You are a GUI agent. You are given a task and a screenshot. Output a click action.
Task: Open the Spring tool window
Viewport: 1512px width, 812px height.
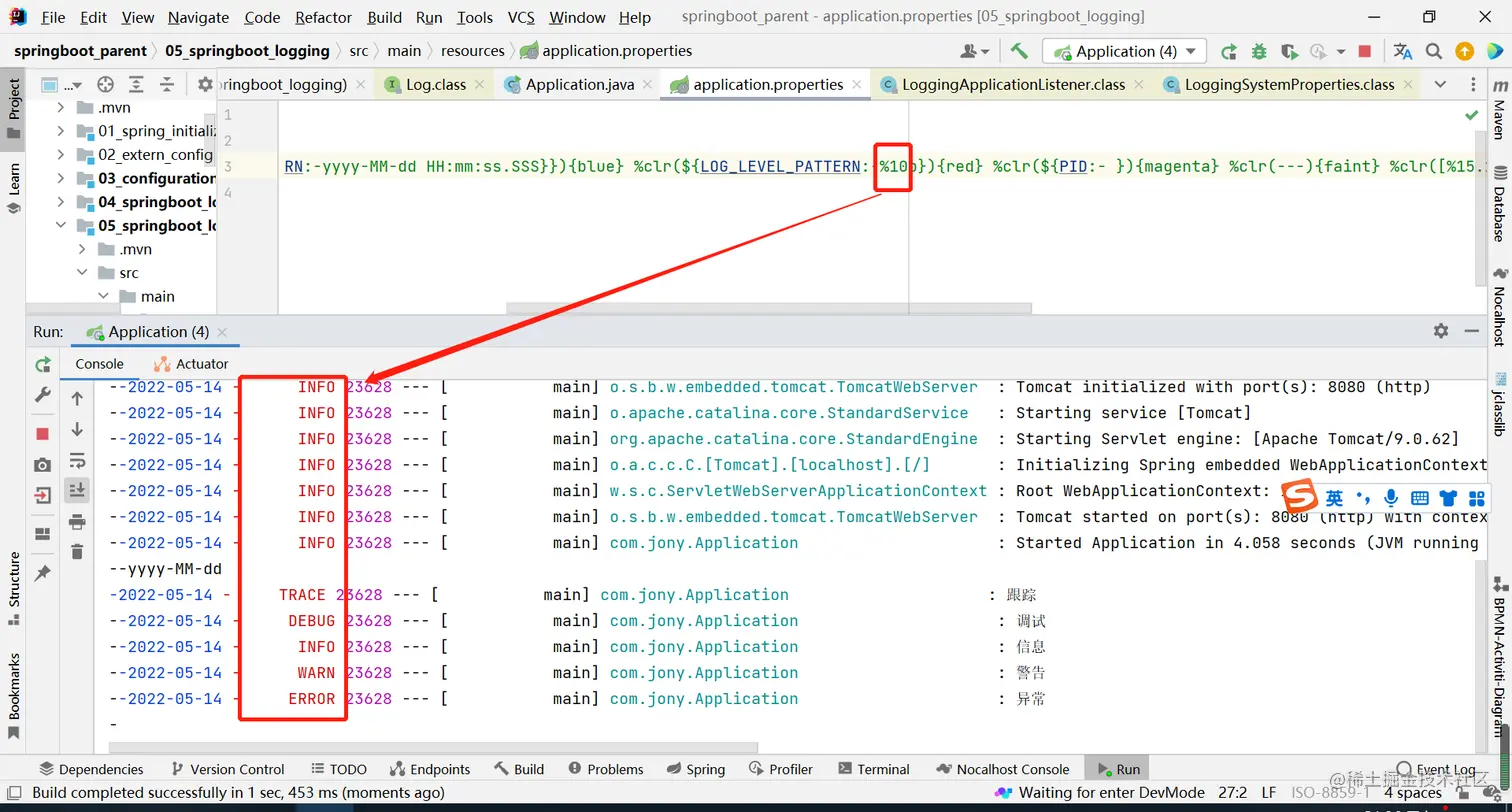coord(695,769)
